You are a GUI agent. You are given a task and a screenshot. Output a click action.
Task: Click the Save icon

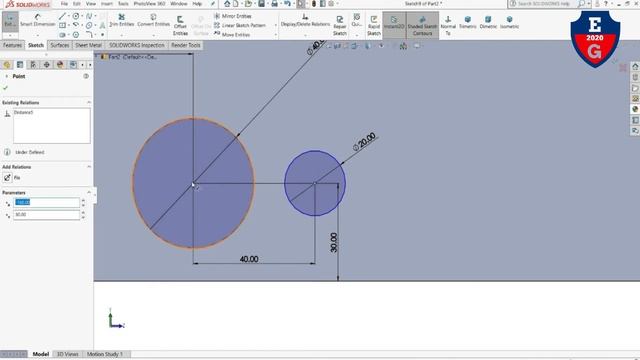tap(261, 4)
